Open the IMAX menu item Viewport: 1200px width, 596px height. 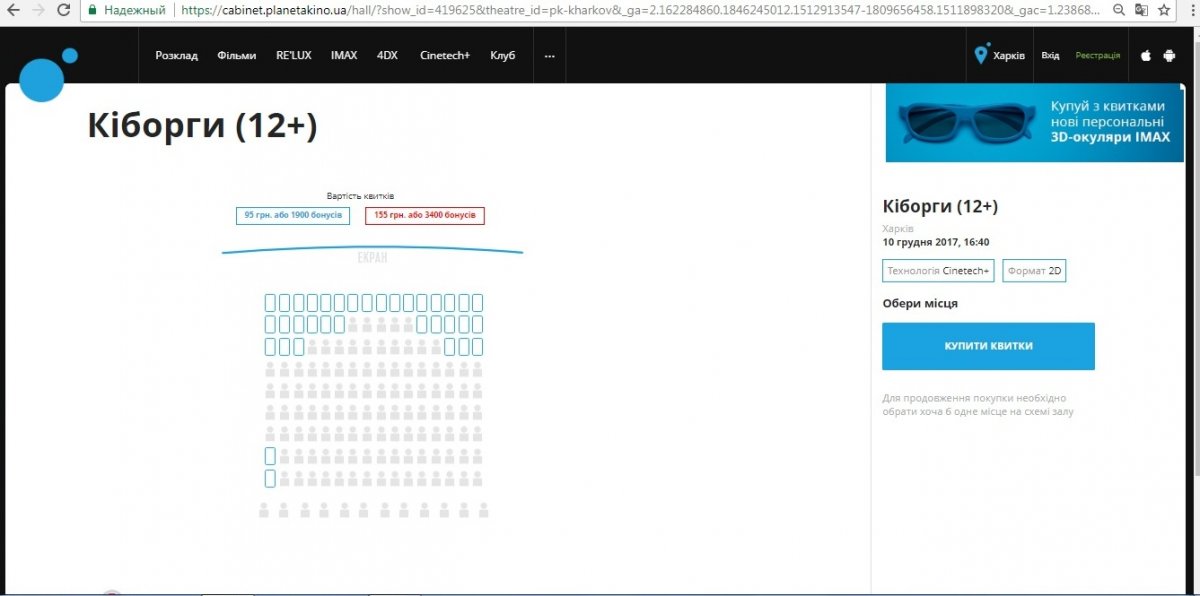344,56
